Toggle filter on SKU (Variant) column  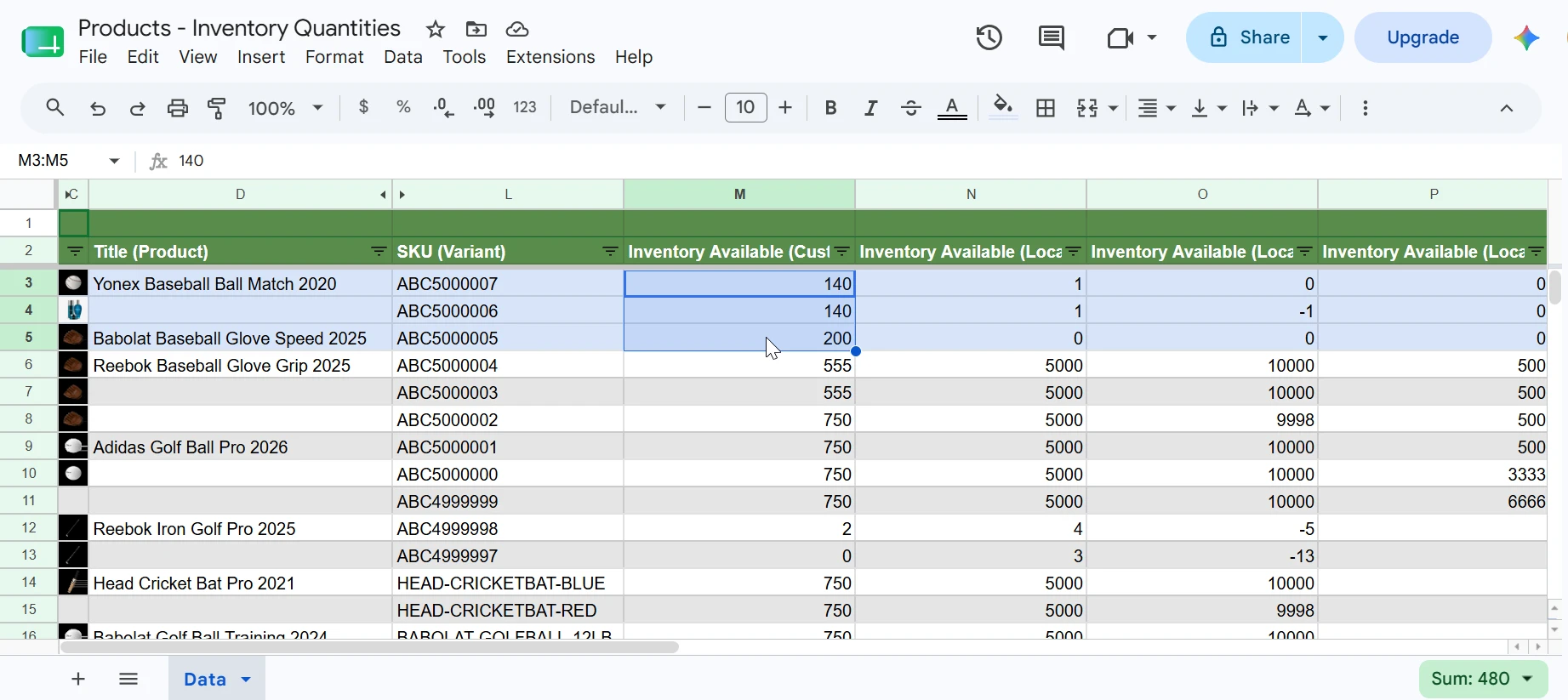click(610, 252)
